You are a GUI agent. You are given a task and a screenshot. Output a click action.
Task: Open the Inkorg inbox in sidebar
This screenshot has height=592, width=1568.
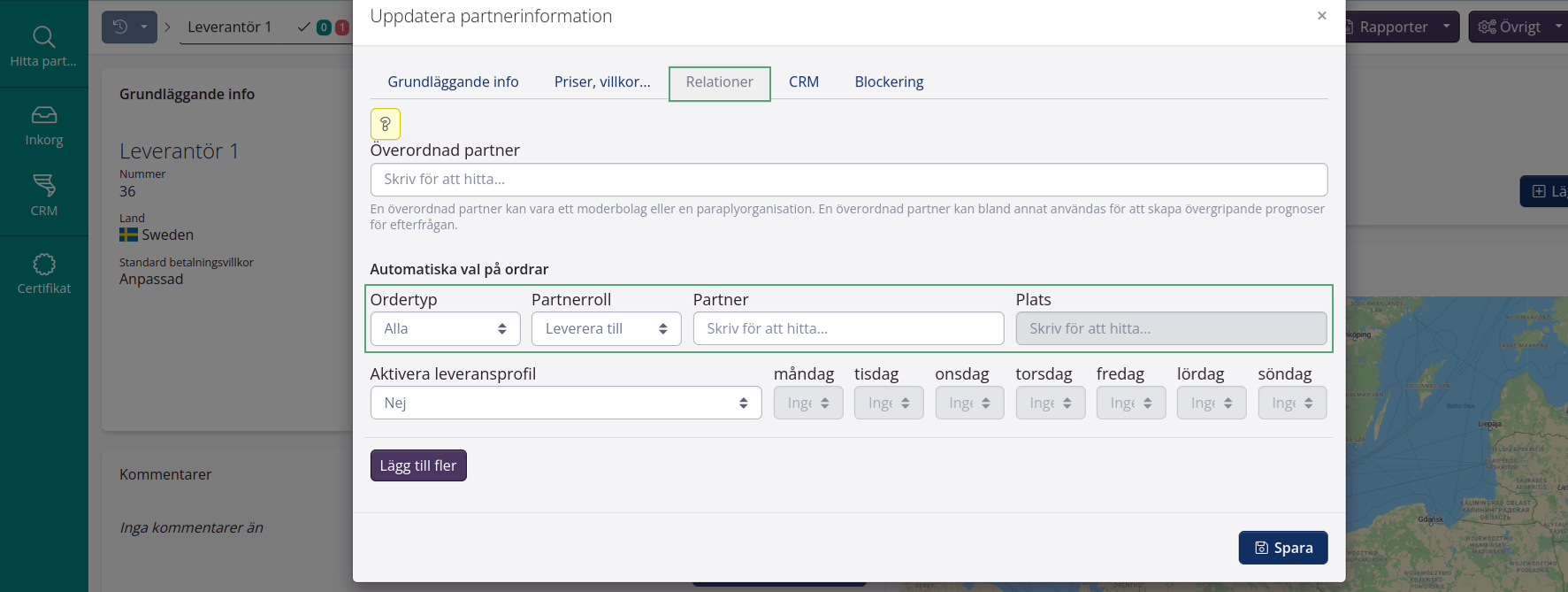[43, 116]
